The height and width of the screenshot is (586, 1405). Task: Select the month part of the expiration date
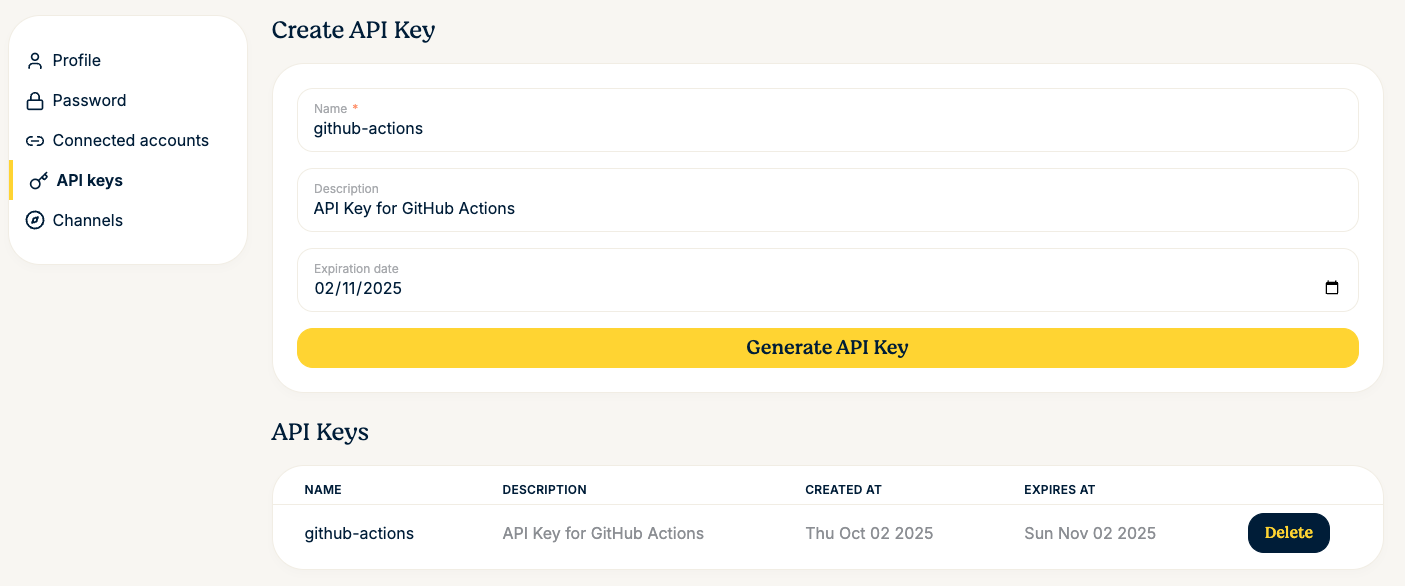coord(323,289)
